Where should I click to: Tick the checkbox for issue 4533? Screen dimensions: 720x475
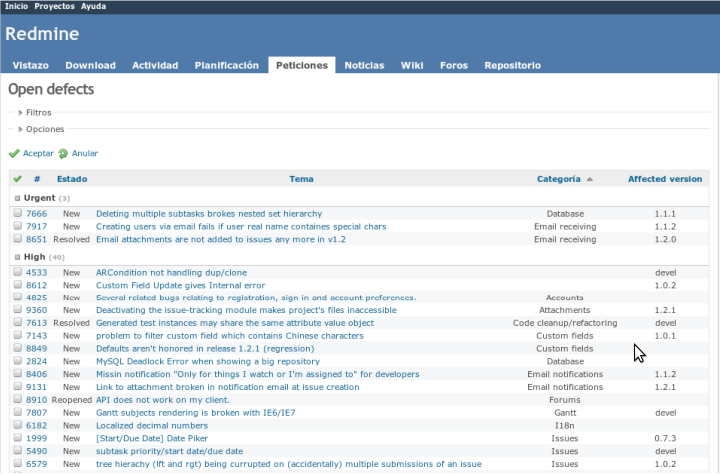point(17,271)
